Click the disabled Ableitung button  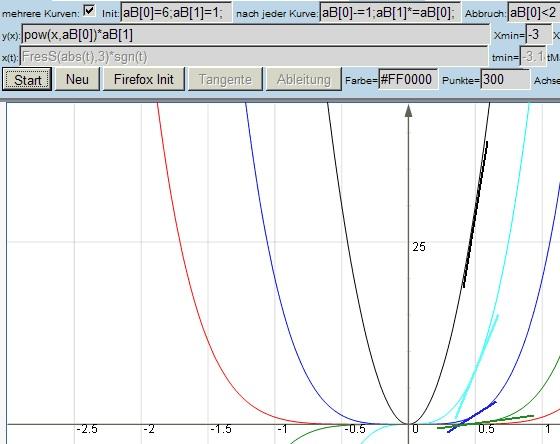click(304, 79)
